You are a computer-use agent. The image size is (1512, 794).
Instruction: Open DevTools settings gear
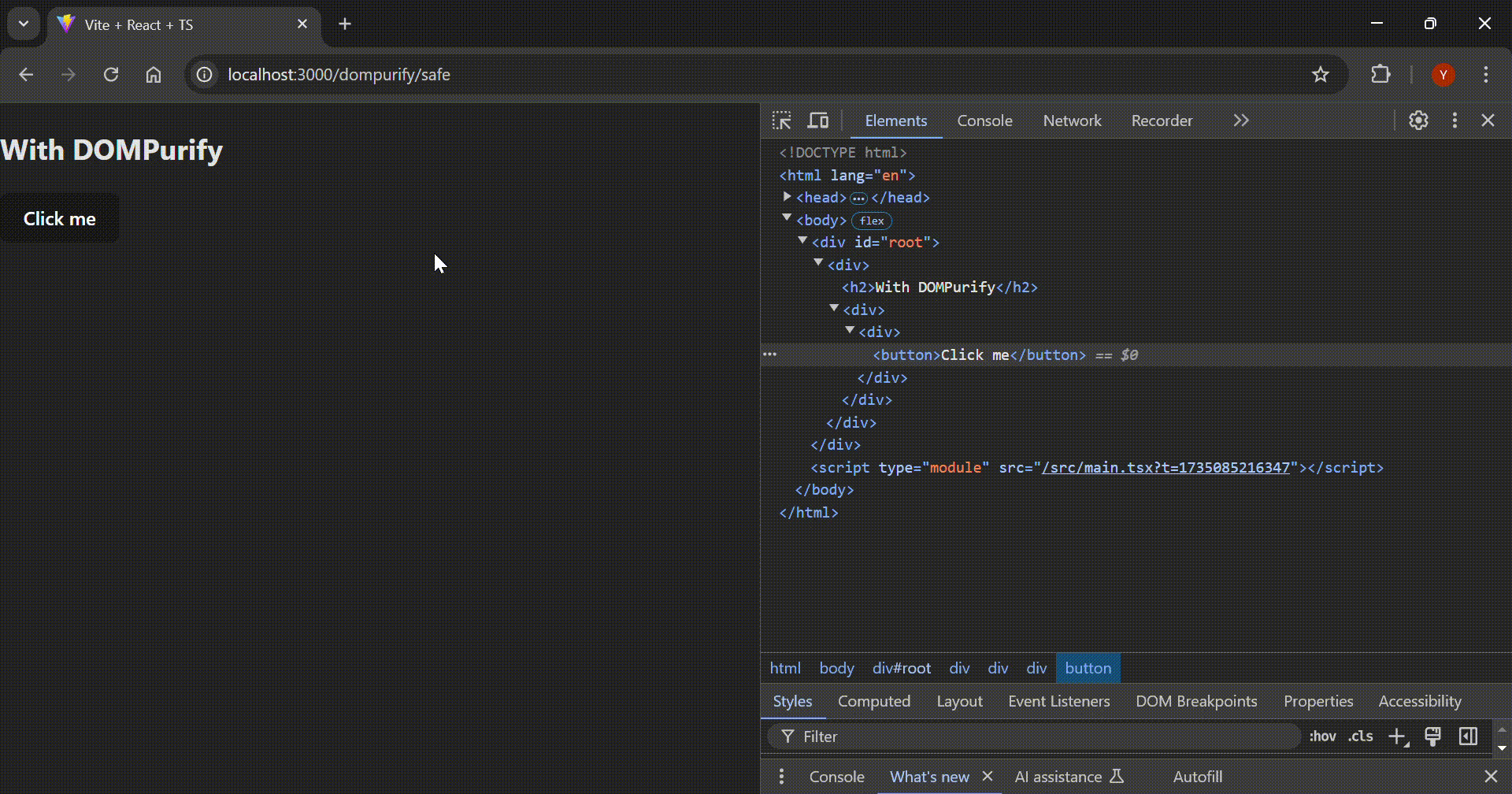(x=1418, y=121)
